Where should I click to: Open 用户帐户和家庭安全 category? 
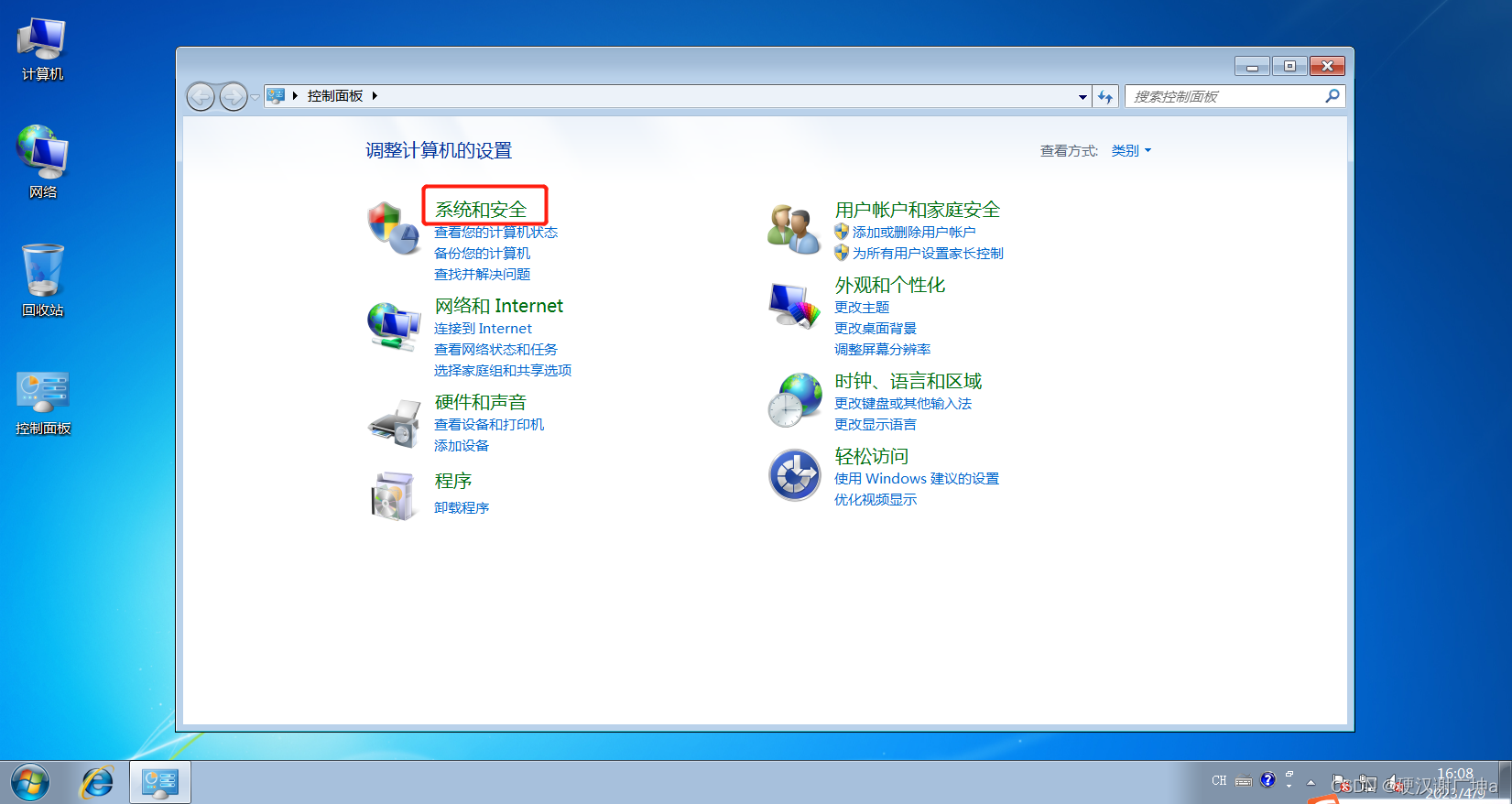918,210
